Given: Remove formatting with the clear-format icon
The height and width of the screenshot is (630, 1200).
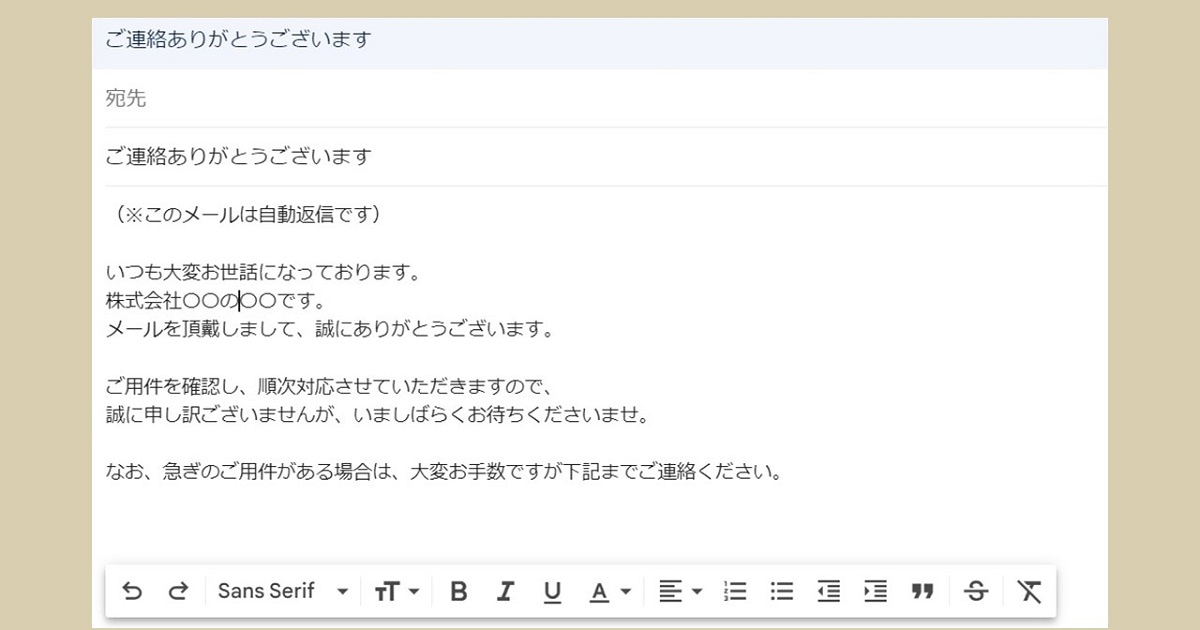Looking at the screenshot, I should [x=1029, y=591].
